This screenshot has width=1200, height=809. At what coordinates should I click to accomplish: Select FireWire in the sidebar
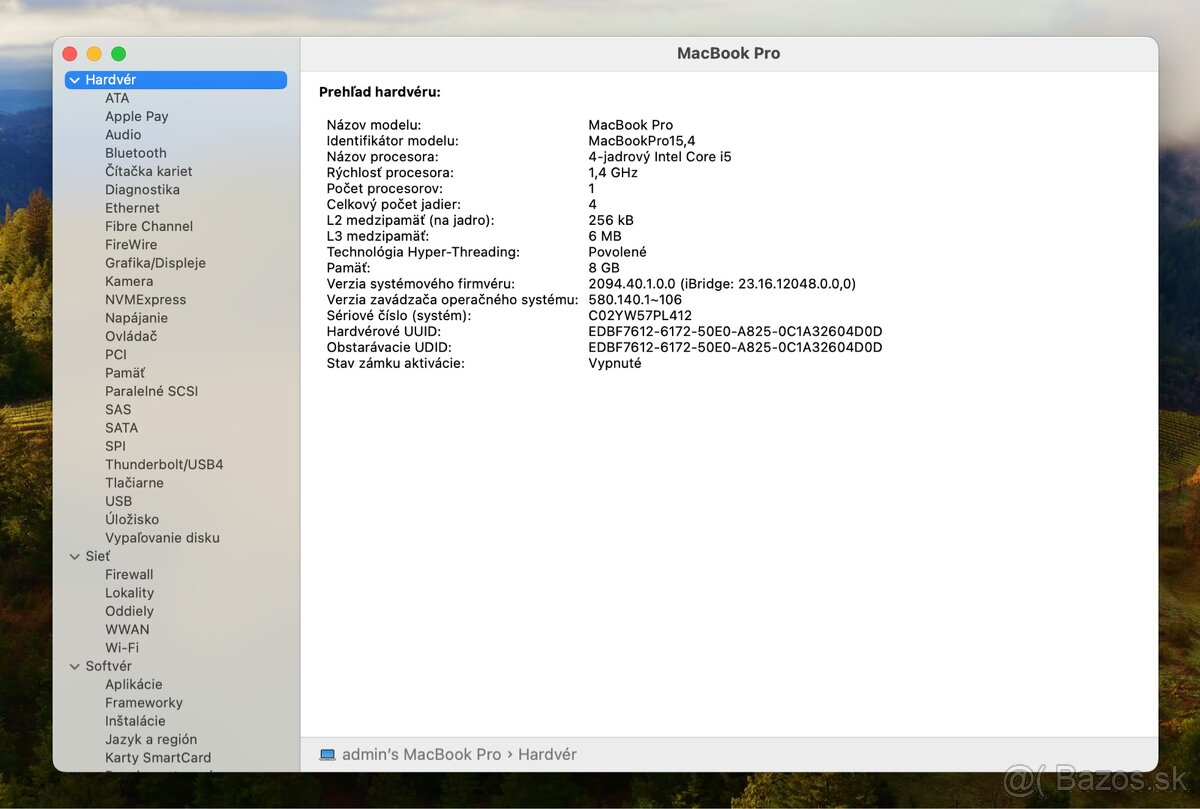point(131,245)
